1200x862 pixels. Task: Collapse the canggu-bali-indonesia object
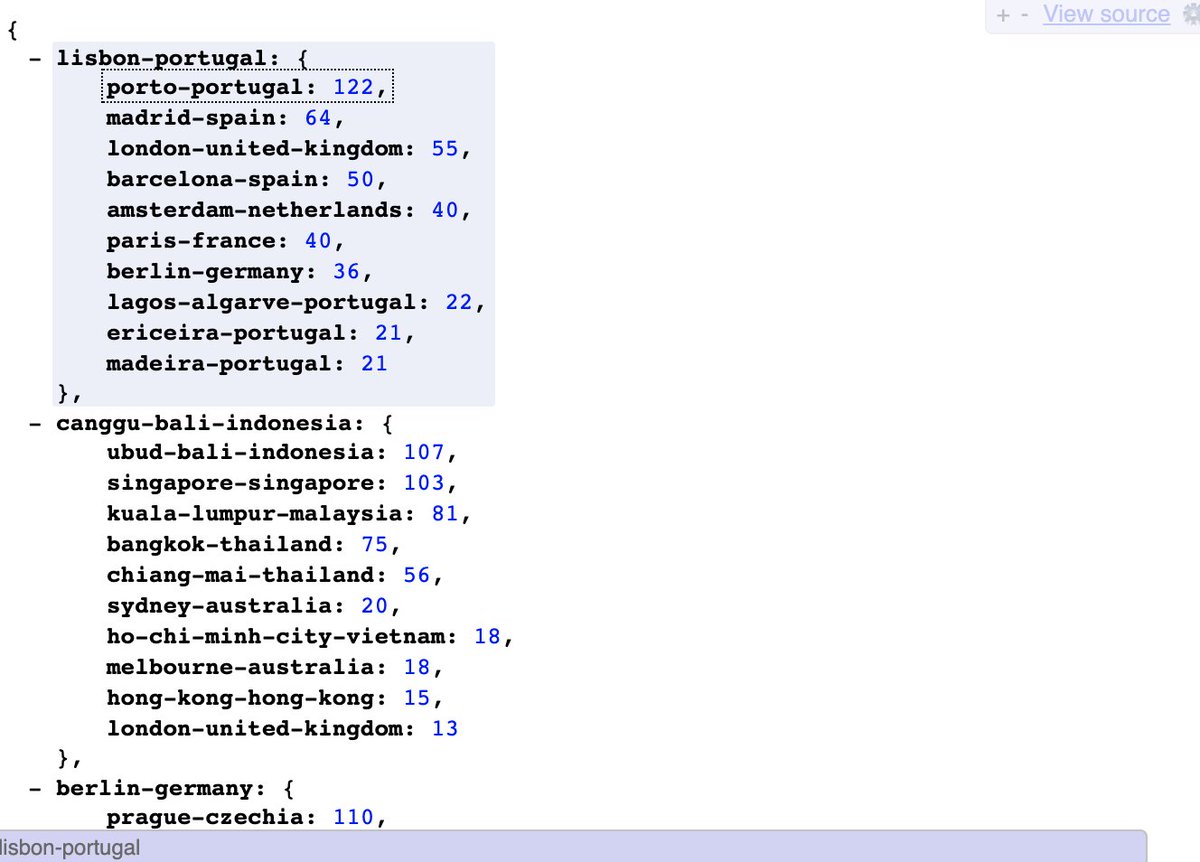point(36,423)
